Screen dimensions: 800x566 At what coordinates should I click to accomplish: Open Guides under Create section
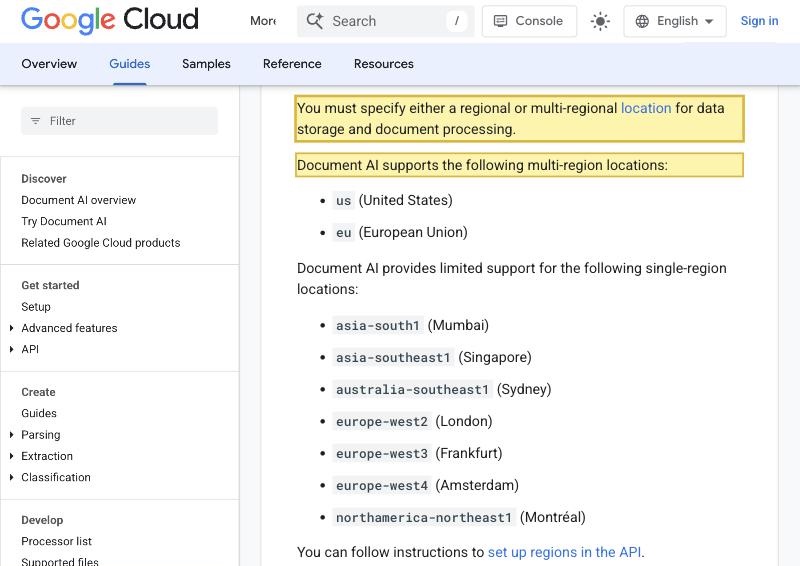click(x=39, y=413)
